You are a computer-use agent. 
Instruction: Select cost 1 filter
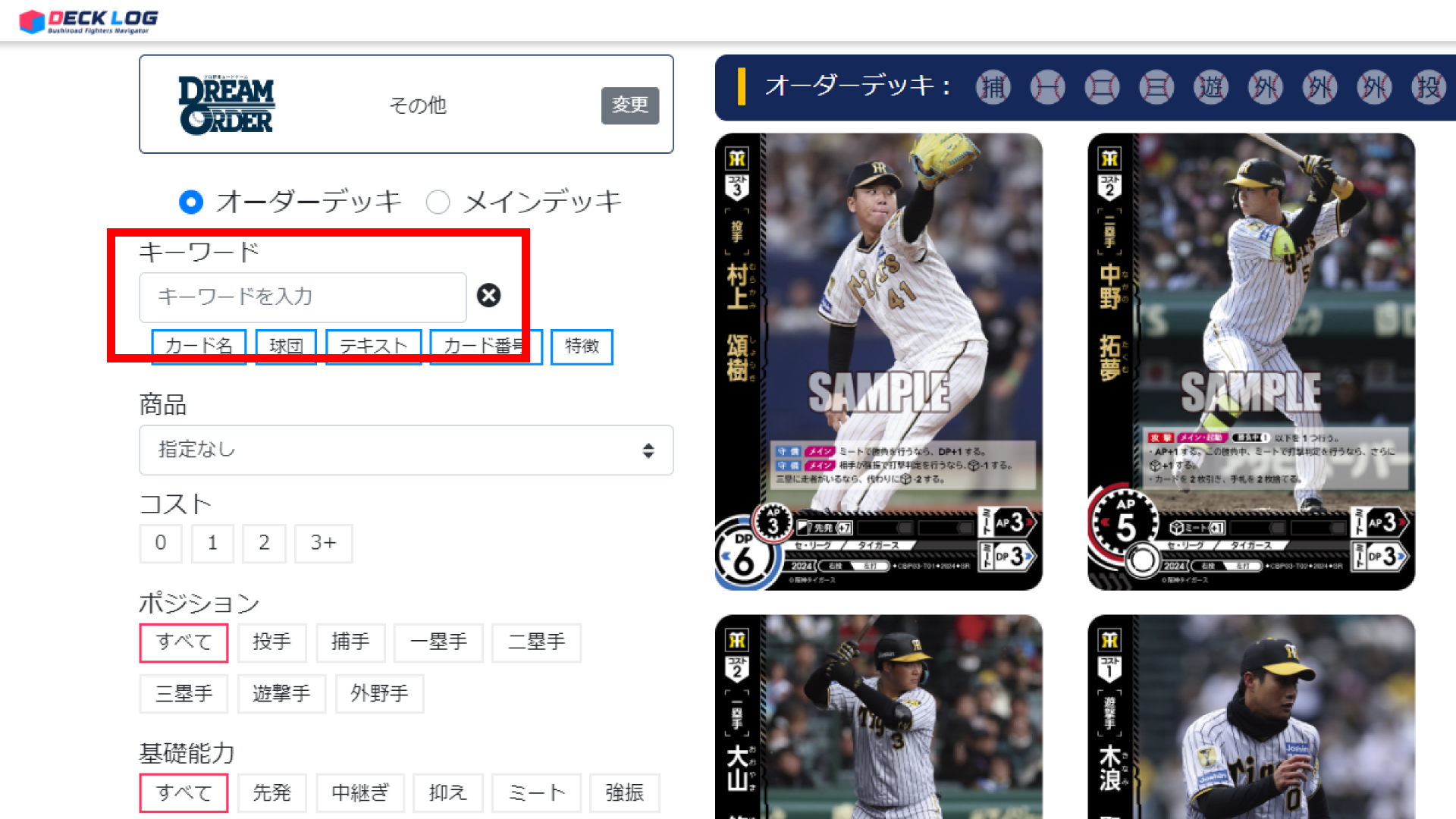click(x=212, y=543)
